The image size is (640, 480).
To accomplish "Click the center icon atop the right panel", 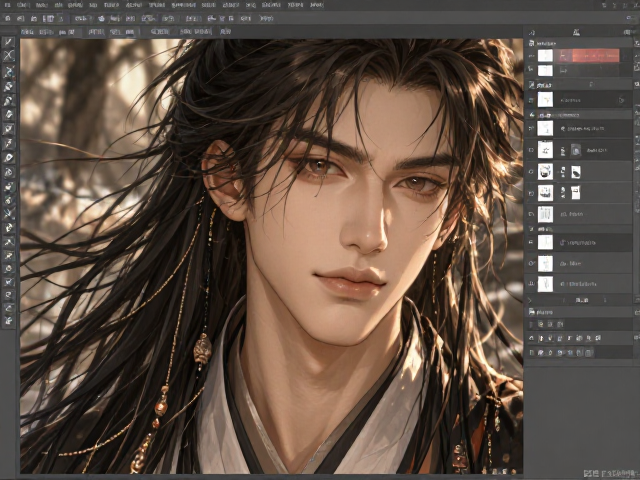I will click(x=576, y=32).
